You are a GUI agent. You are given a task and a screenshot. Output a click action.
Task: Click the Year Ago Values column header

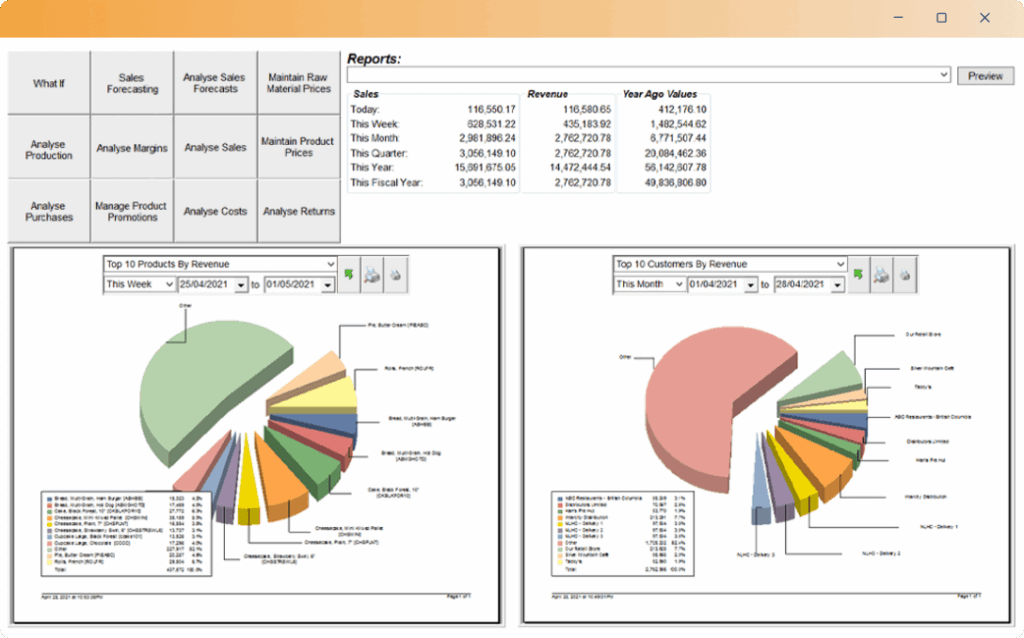pos(660,94)
